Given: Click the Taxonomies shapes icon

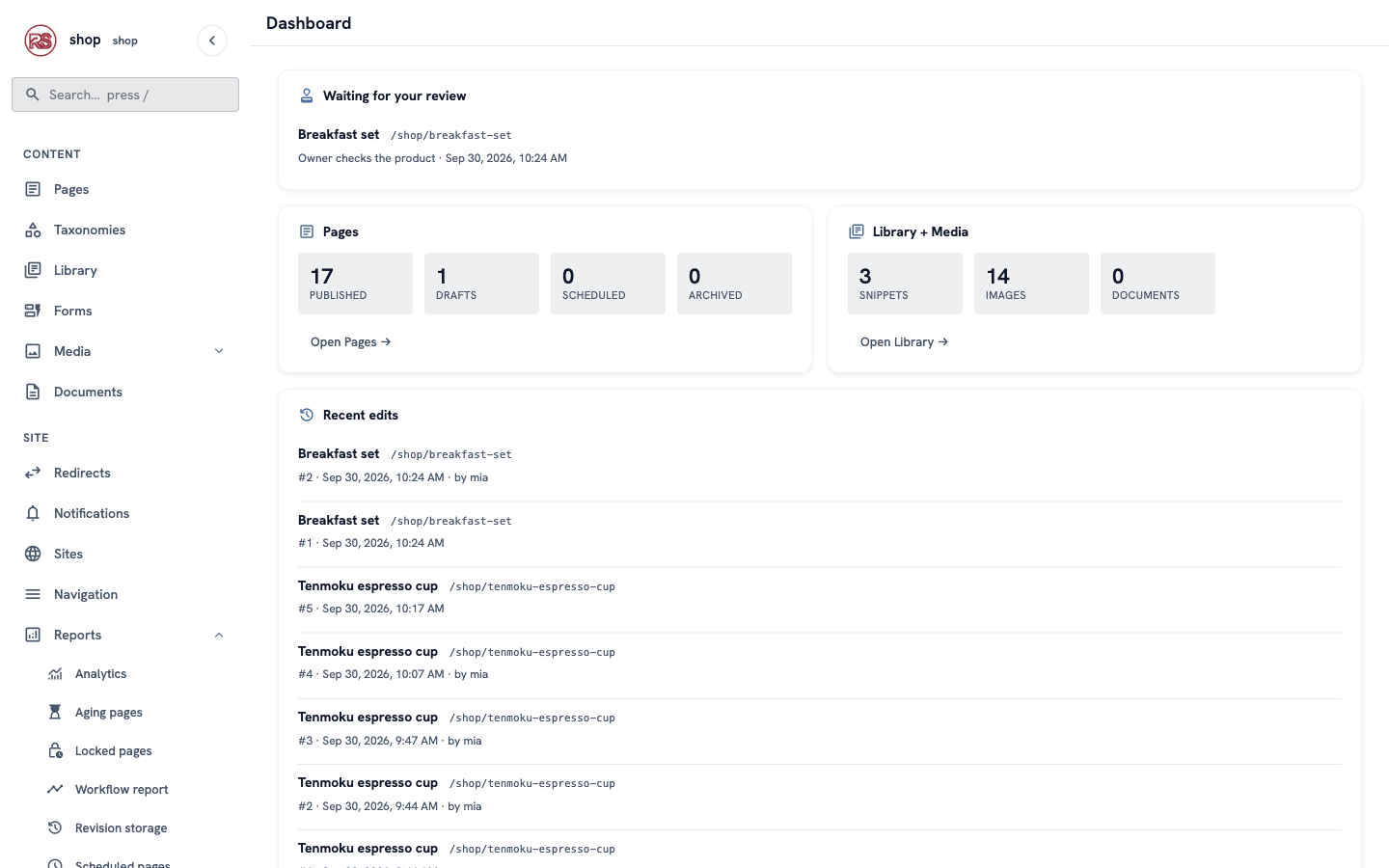Looking at the screenshot, I should click(x=33, y=230).
